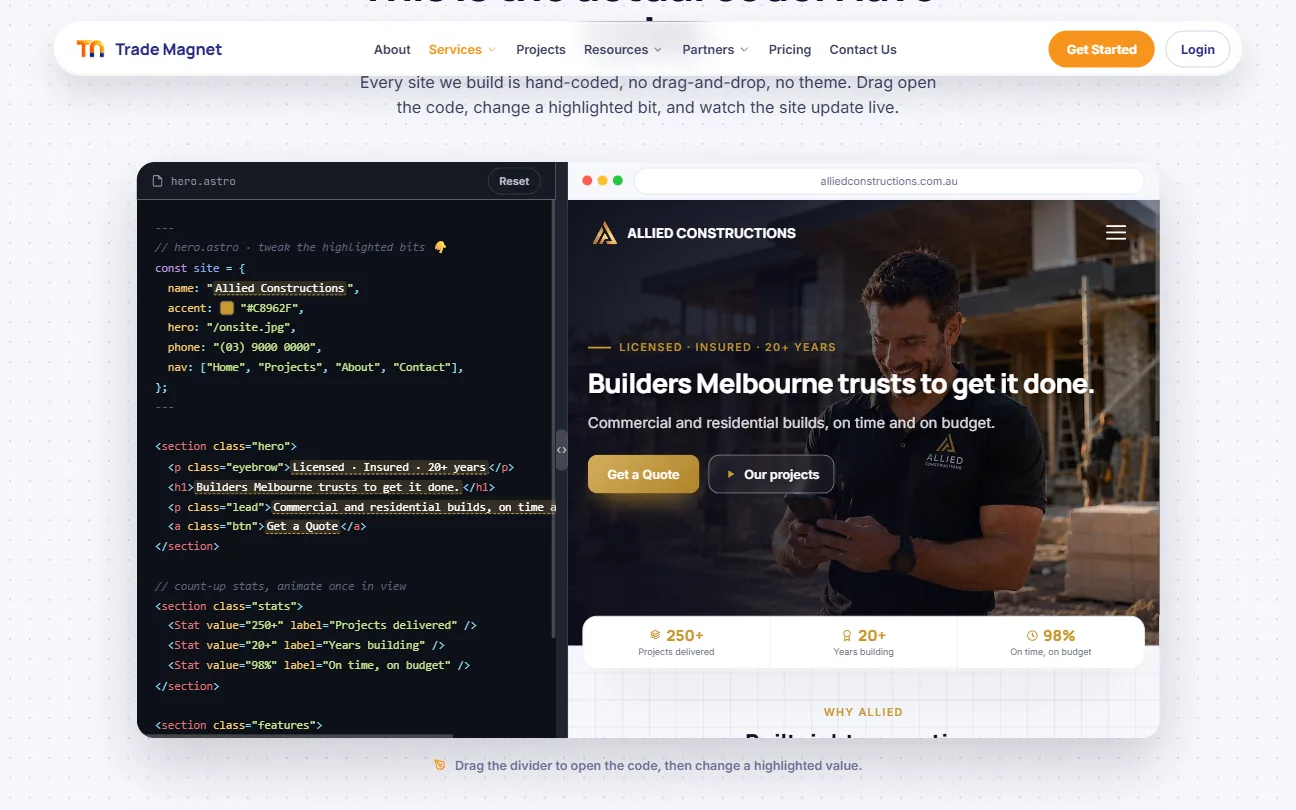Click the alliedconstructions.com.au address bar

(888, 181)
